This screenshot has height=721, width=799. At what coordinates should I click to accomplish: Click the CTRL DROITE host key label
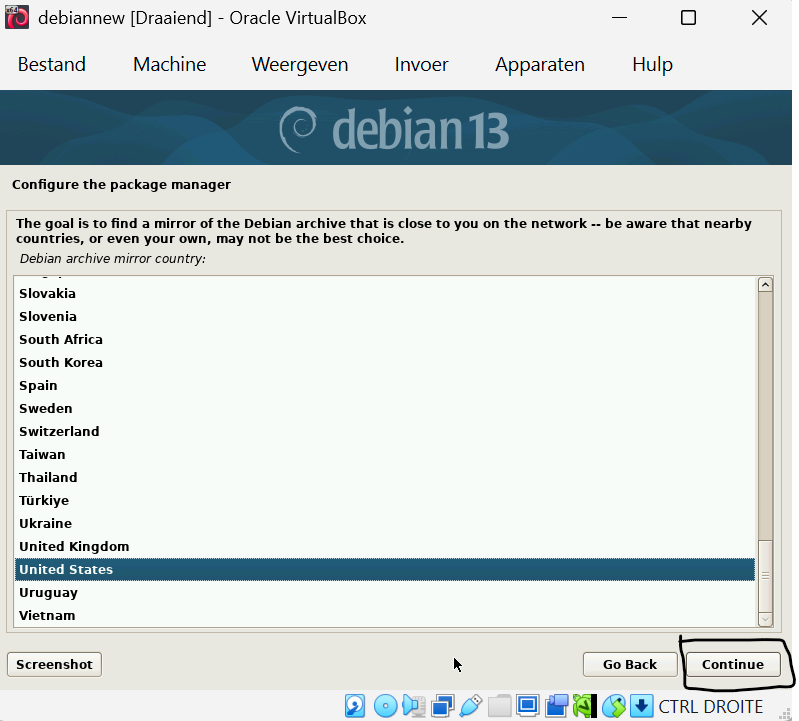[711, 707]
